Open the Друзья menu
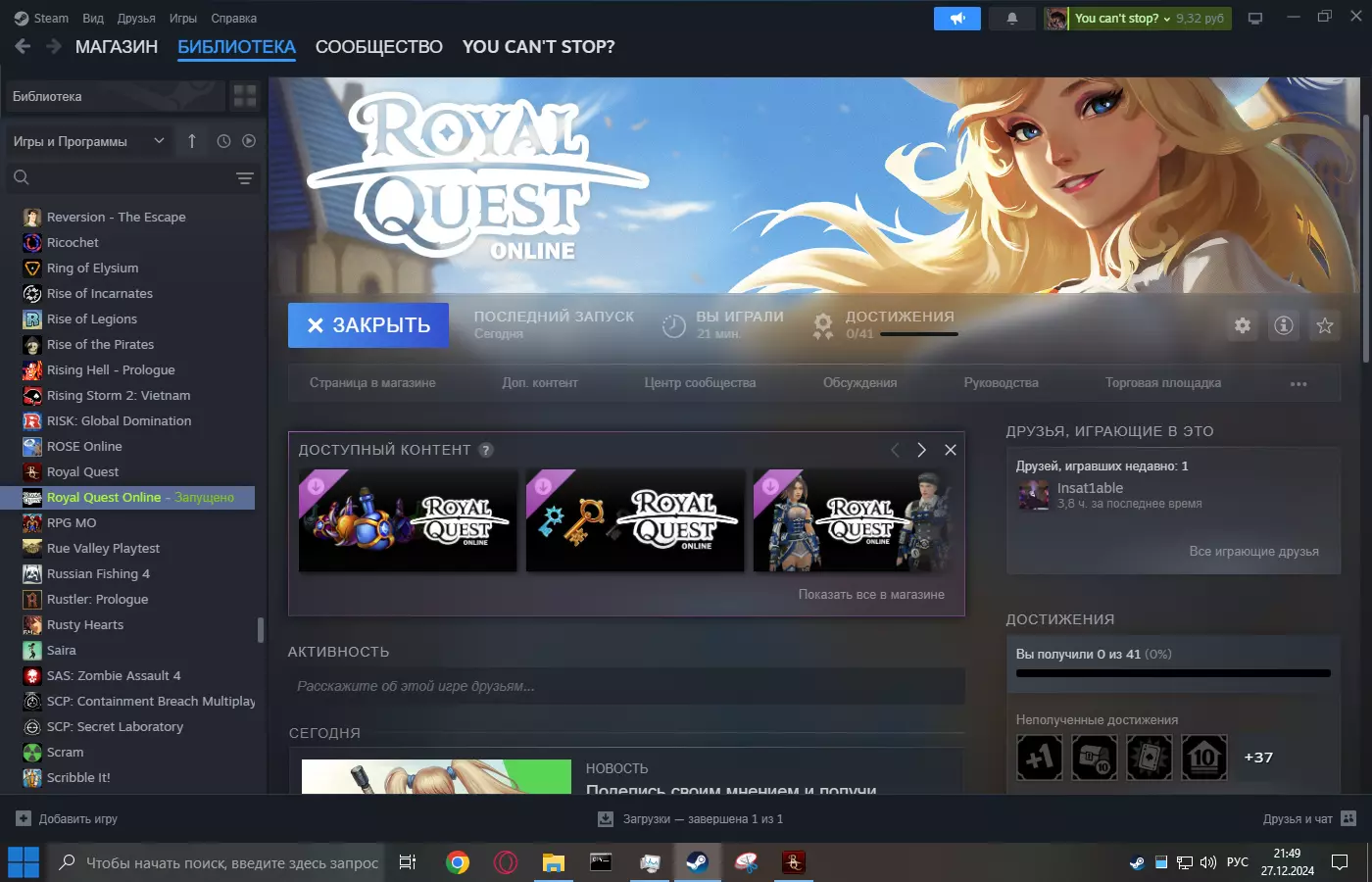This screenshot has height=882, width=1372. coord(136,18)
